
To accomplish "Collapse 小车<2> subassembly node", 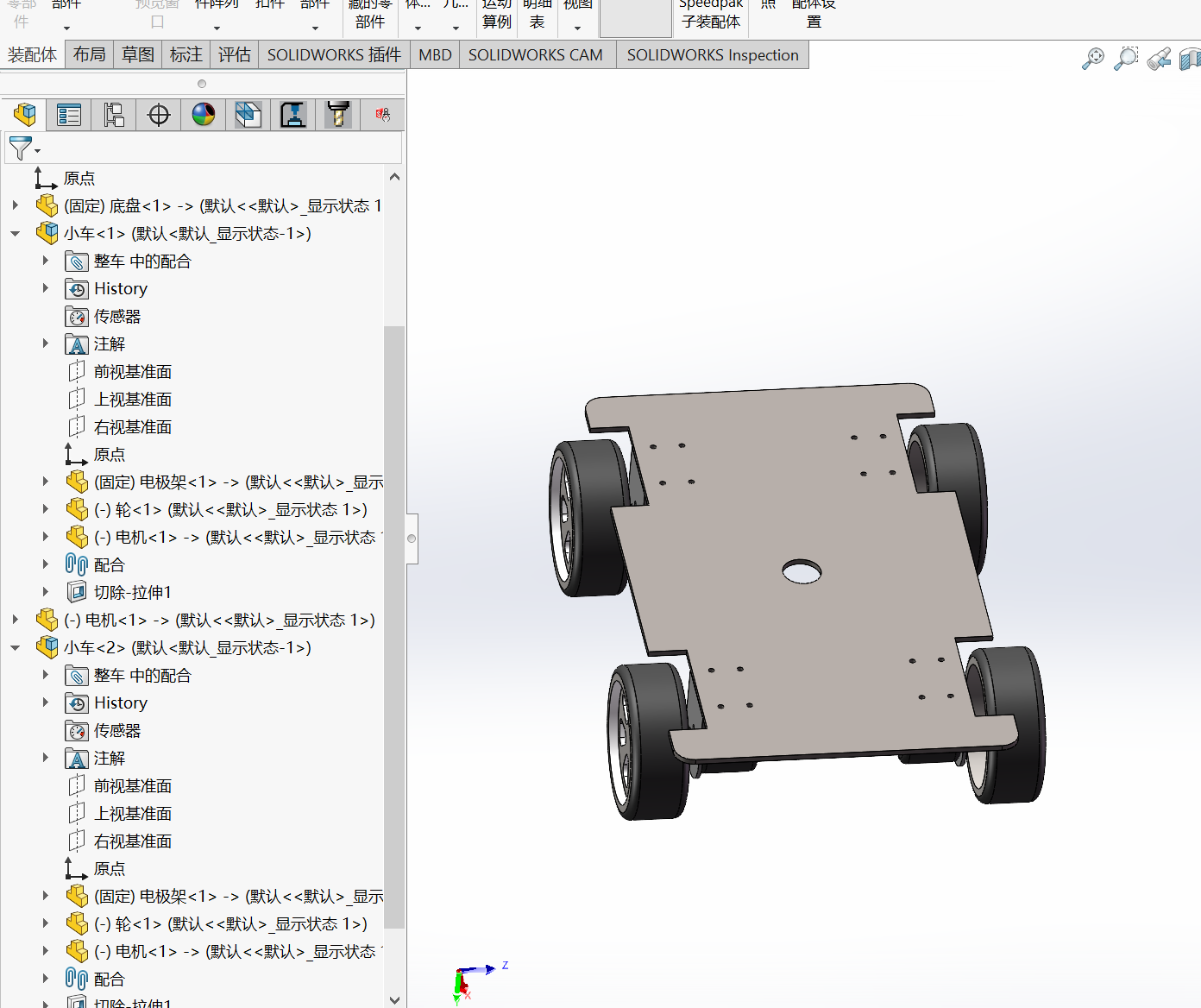I will pyautogui.click(x=15, y=647).
